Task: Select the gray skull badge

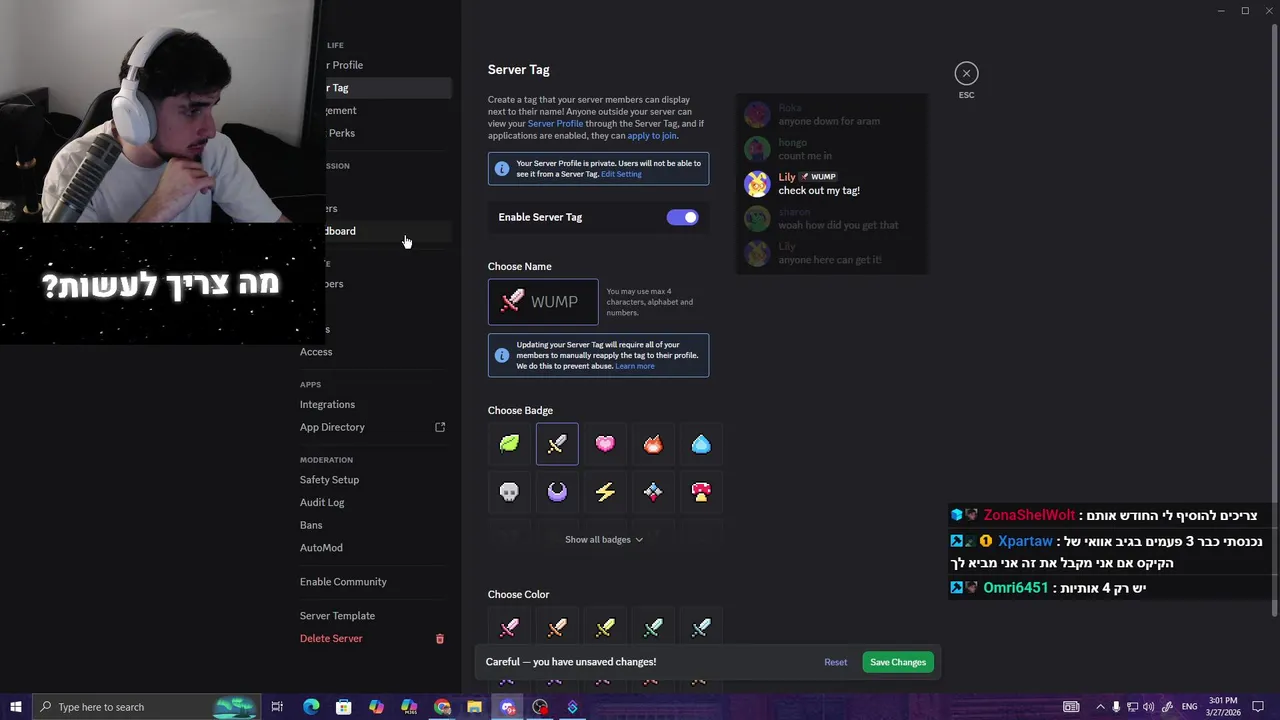Action: point(509,492)
